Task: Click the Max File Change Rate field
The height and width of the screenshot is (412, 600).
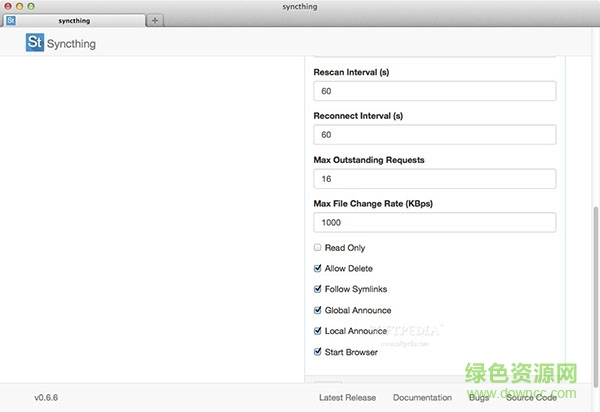Action: click(x=435, y=222)
